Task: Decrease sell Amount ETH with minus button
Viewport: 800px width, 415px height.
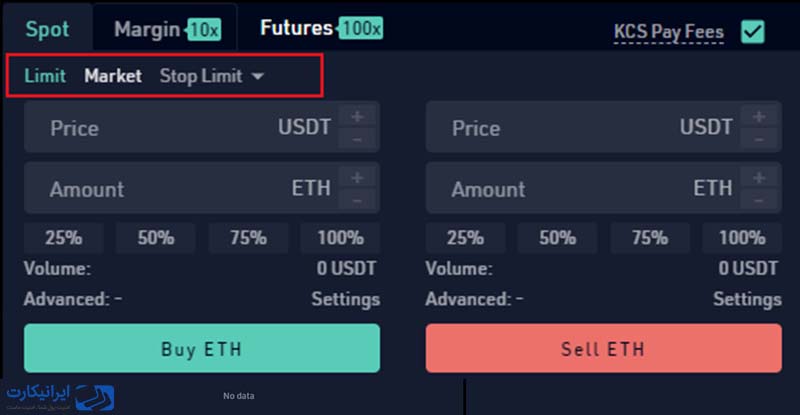Action: pos(759,200)
